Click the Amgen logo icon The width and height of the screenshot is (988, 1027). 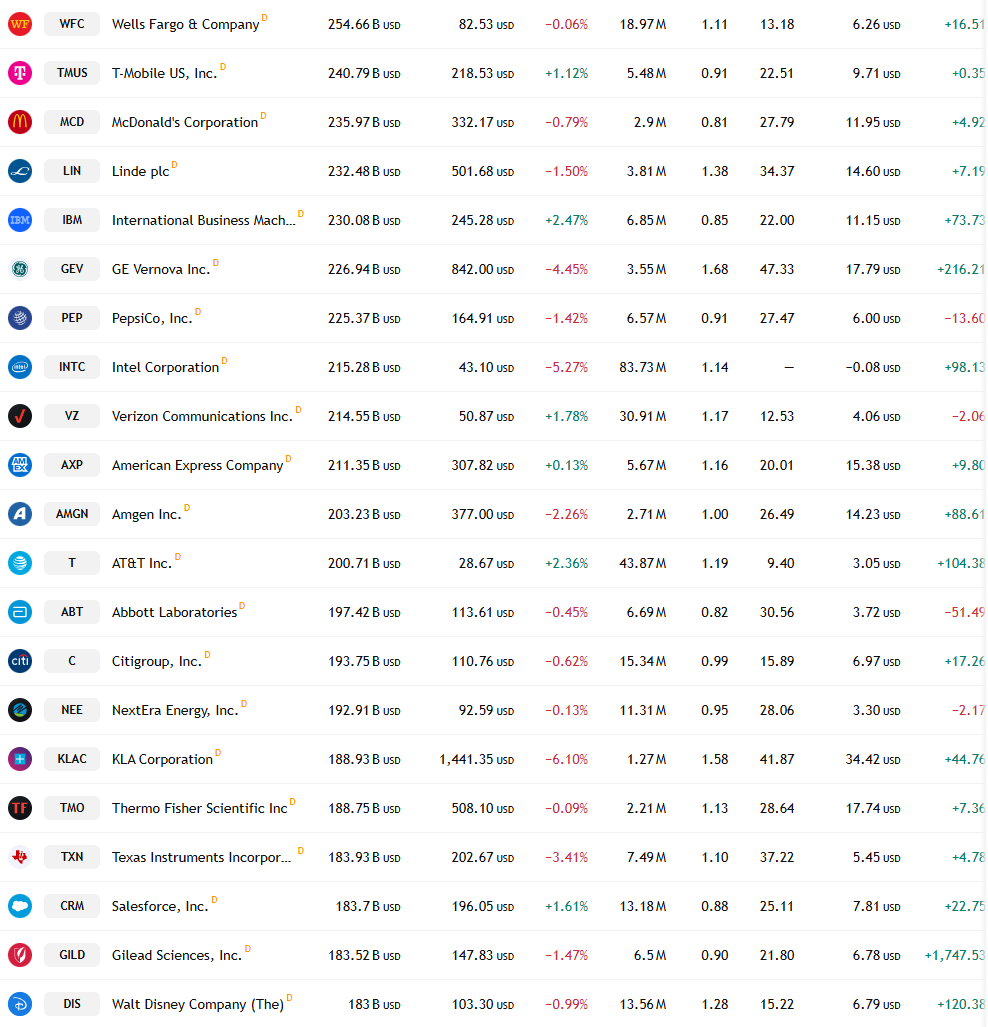[20, 514]
